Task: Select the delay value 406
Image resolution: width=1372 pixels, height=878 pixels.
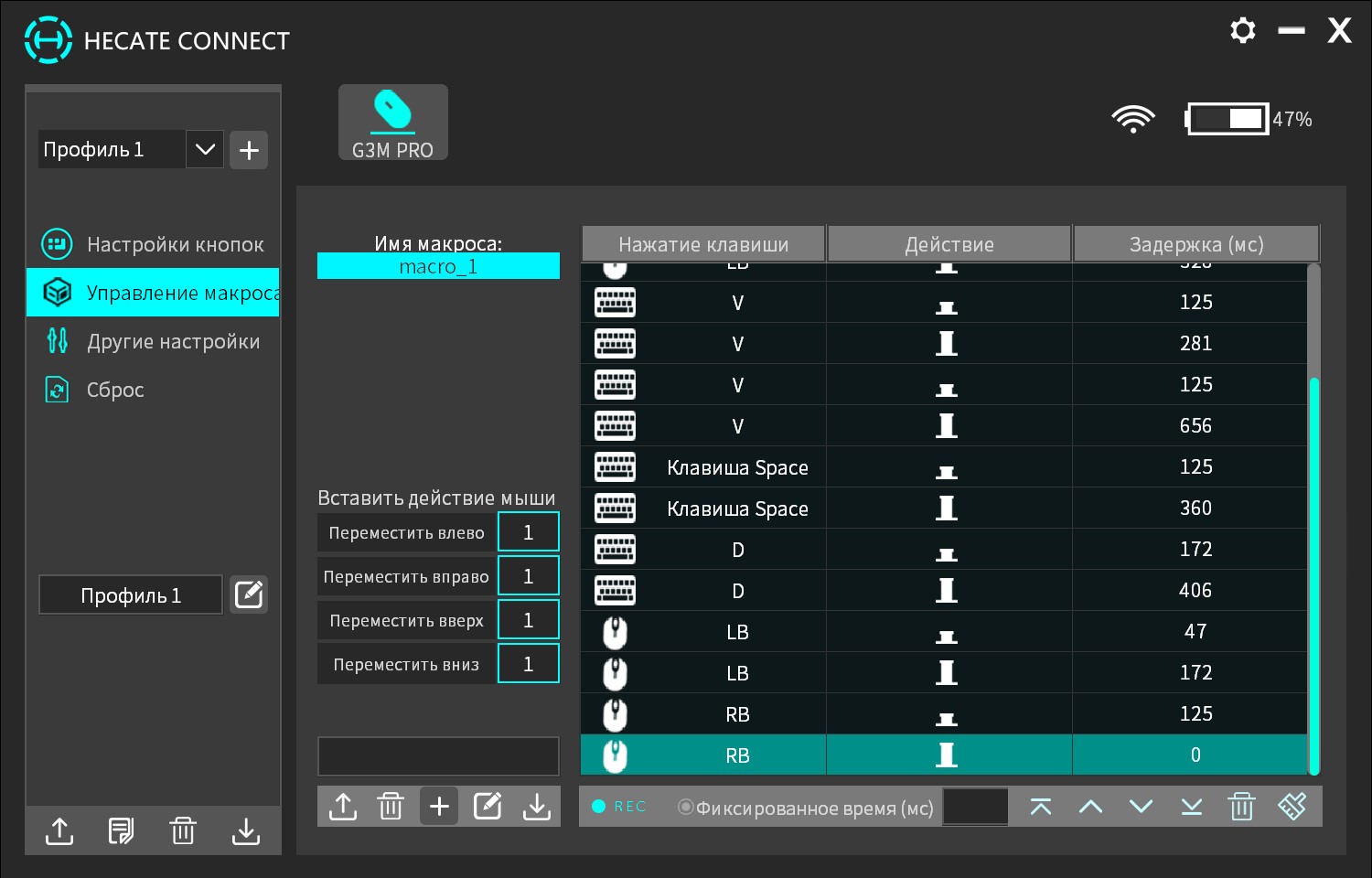Action: tap(1195, 590)
